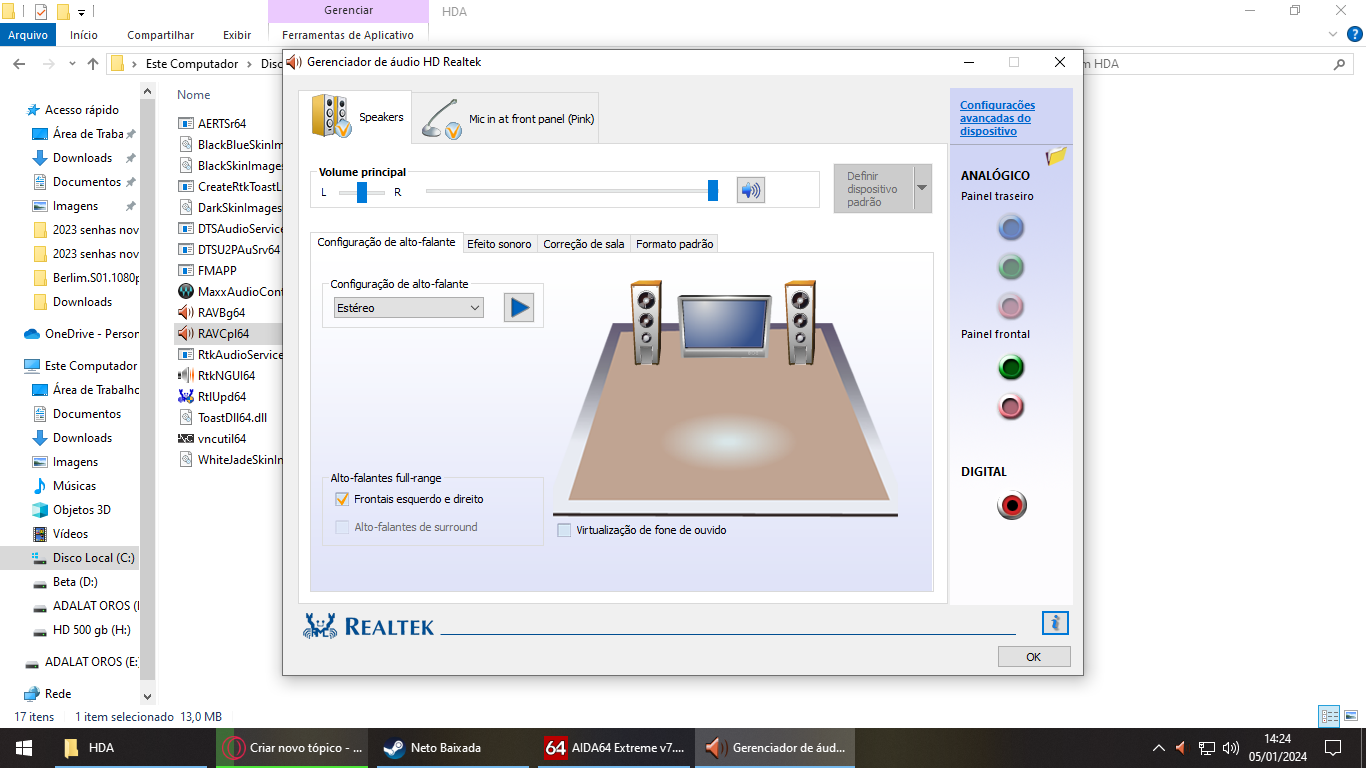Switch Explorer to details view button
Viewport: 1366px width, 768px height.
[x=1329, y=716]
